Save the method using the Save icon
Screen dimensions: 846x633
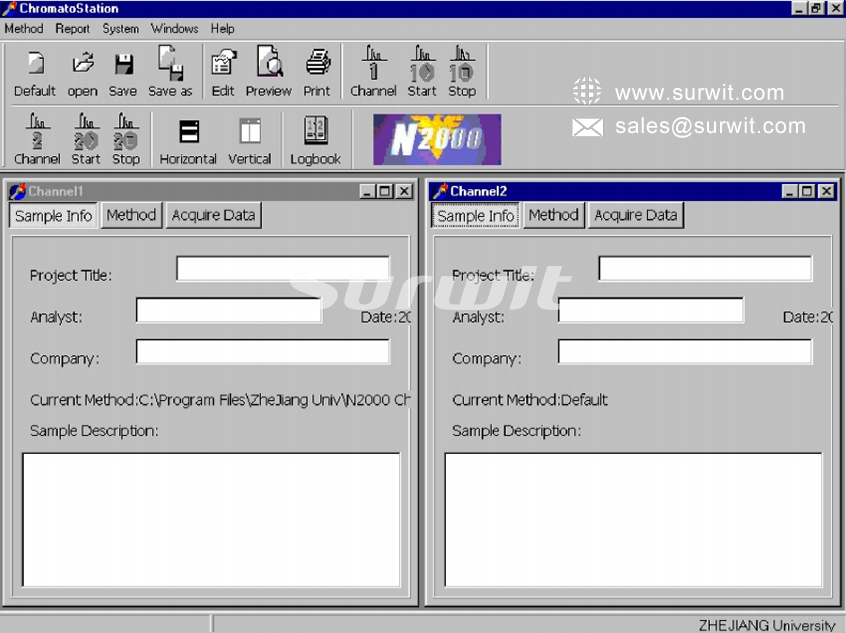click(x=123, y=73)
